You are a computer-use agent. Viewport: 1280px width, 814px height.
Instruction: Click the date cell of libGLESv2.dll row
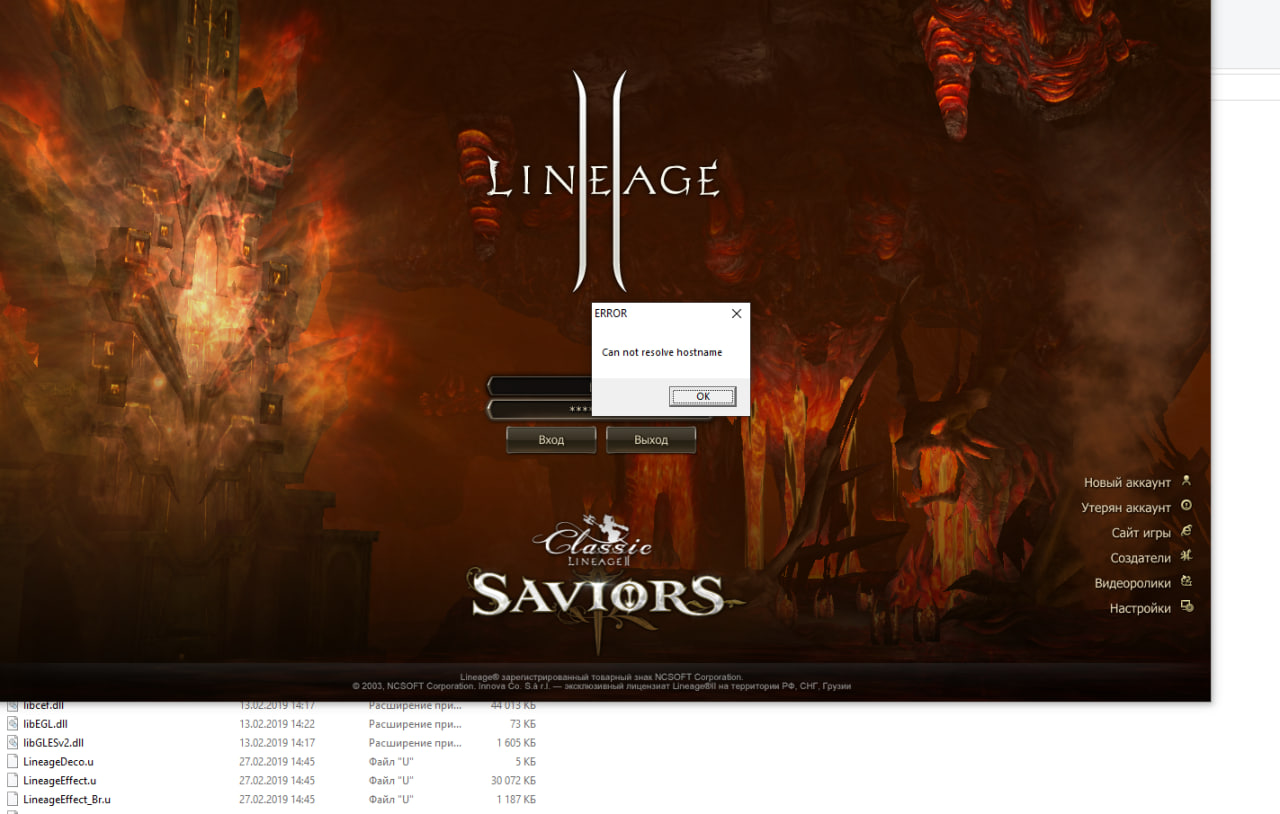coord(277,743)
